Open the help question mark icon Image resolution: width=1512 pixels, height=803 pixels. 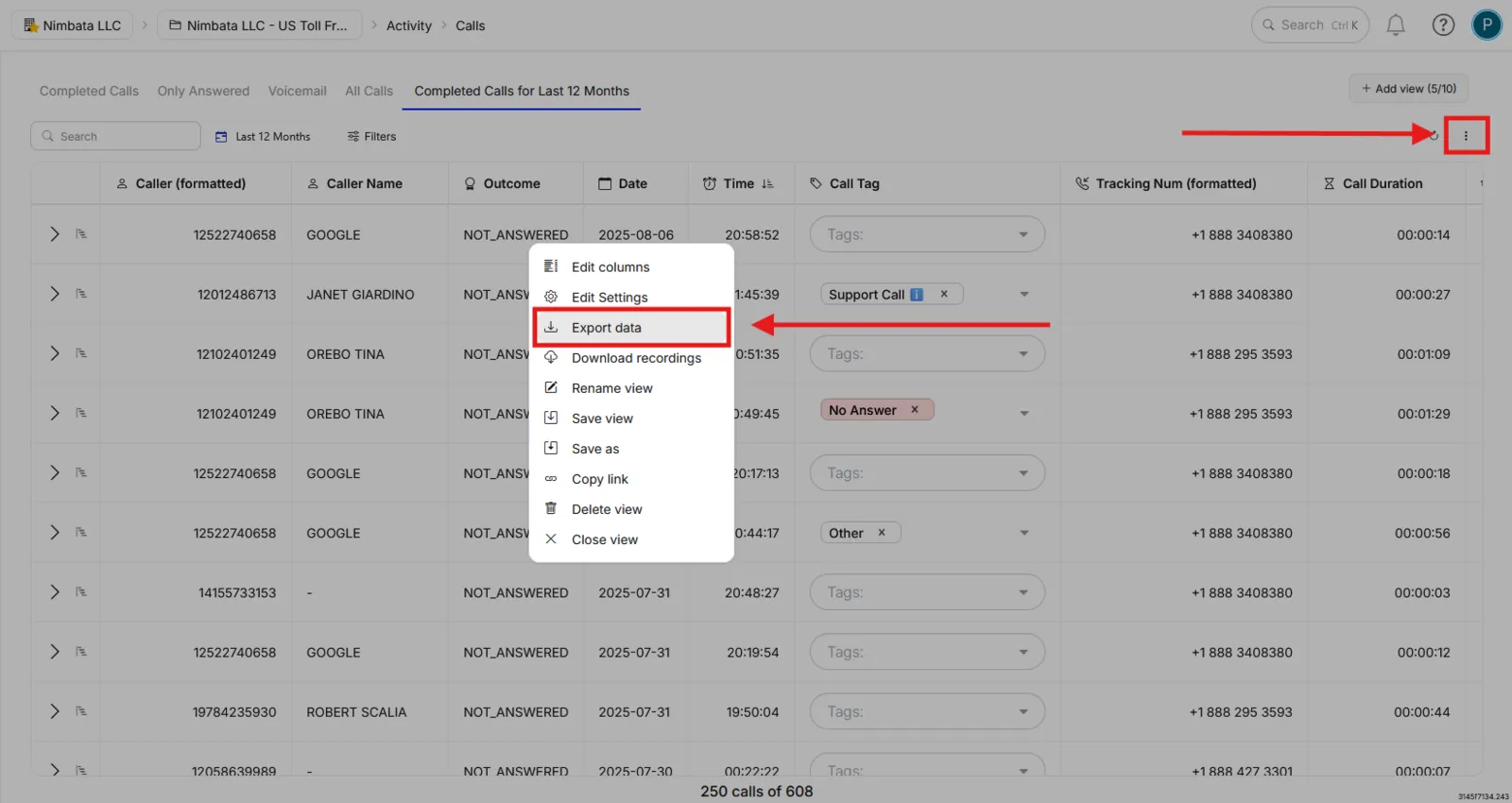tap(1443, 26)
